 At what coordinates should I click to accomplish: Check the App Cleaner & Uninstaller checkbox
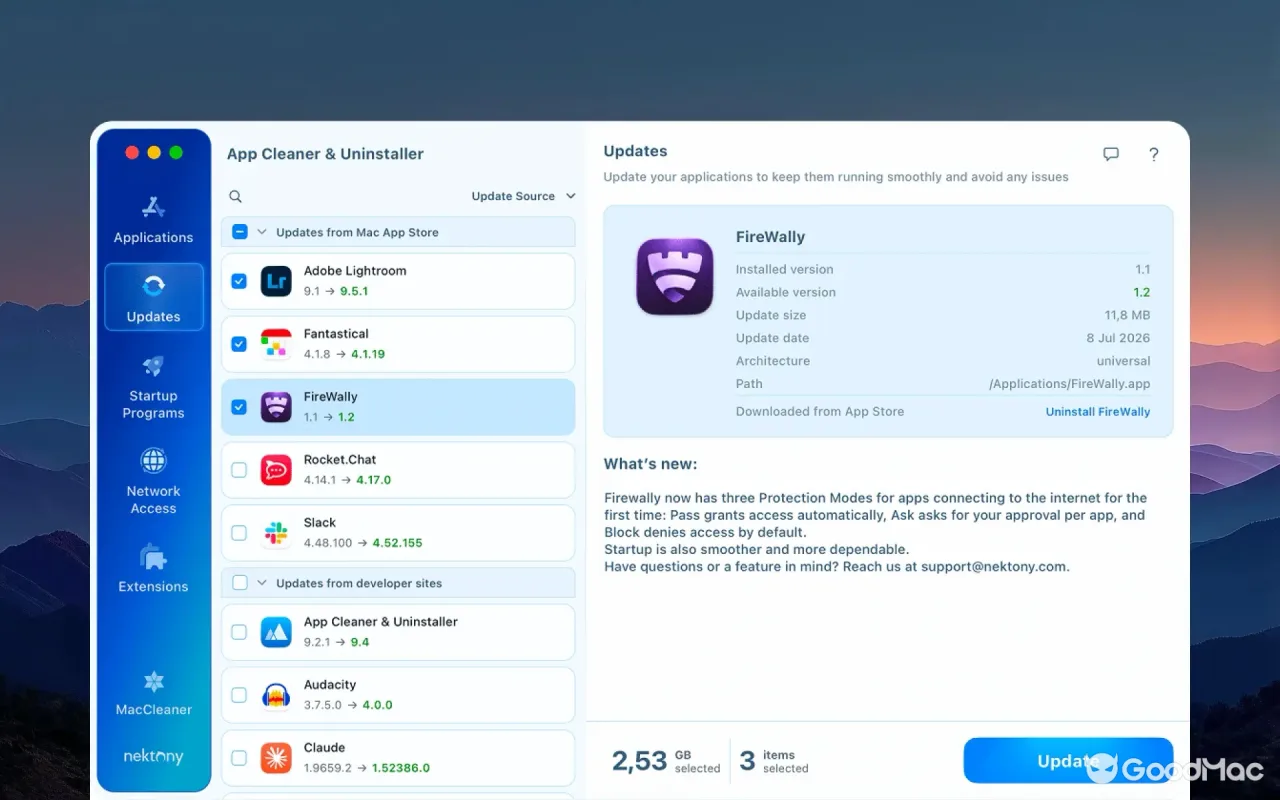click(x=239, y=632)
